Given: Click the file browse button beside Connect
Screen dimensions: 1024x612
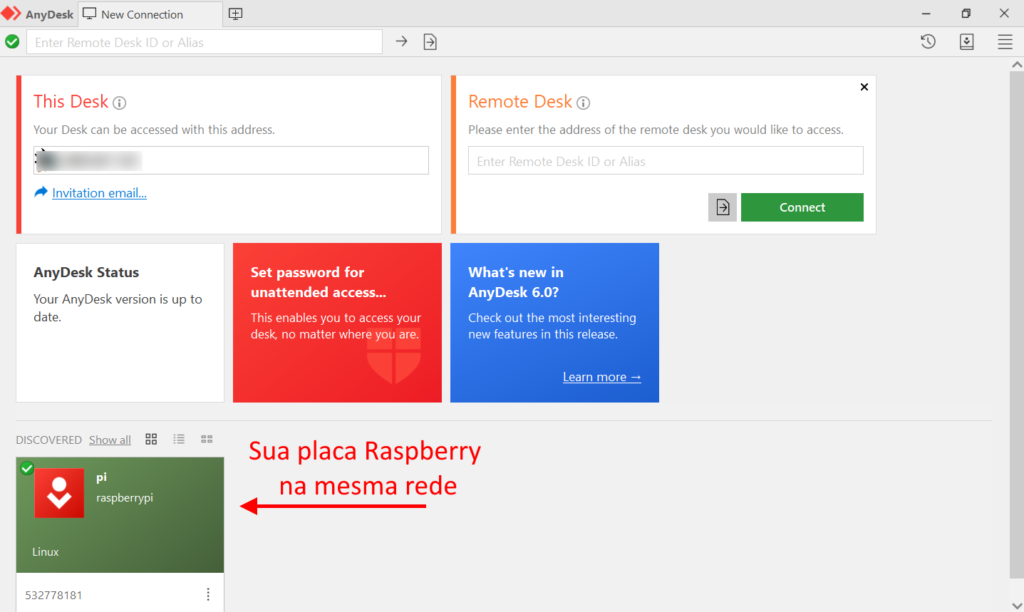Looking at the screenshot, I should pos(722,207).
